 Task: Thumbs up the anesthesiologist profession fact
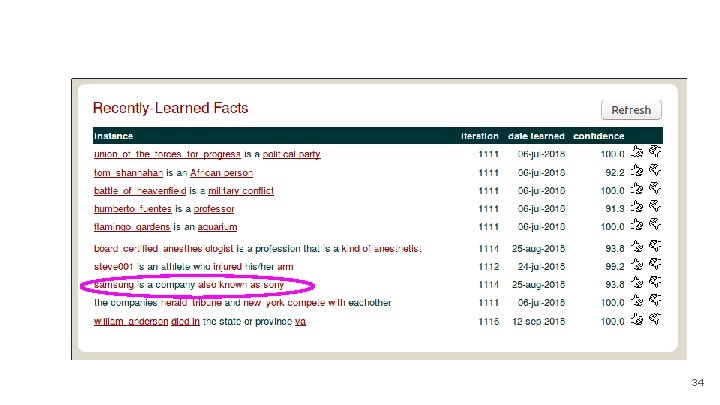[x=637, y=247]
